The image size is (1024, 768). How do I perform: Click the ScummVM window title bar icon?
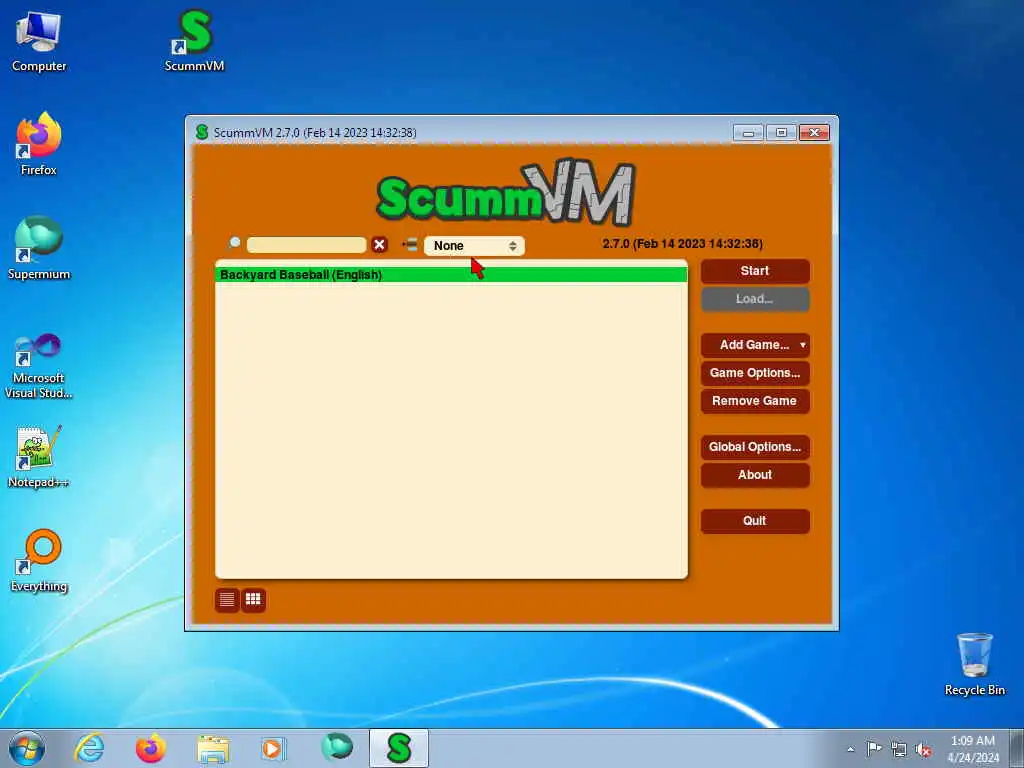click(x=202, y=133)
